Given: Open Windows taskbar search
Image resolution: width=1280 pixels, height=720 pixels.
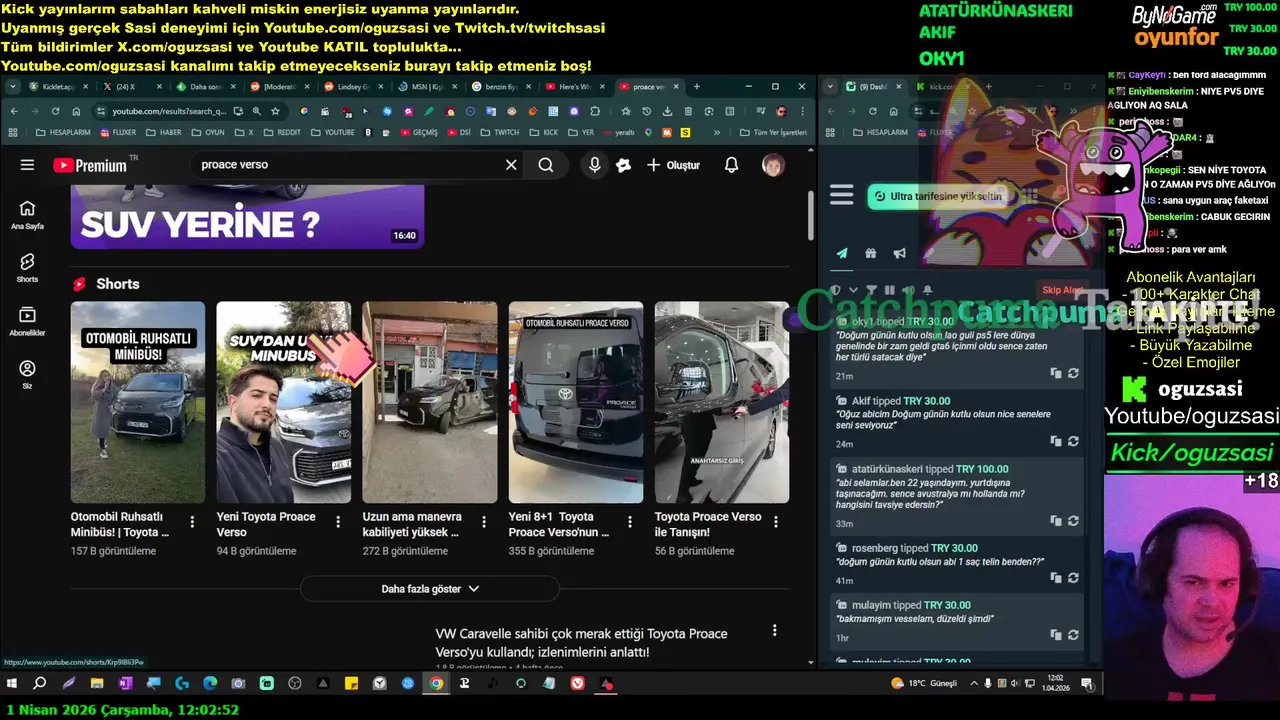Looking at the screenshot, I should 40,684.
